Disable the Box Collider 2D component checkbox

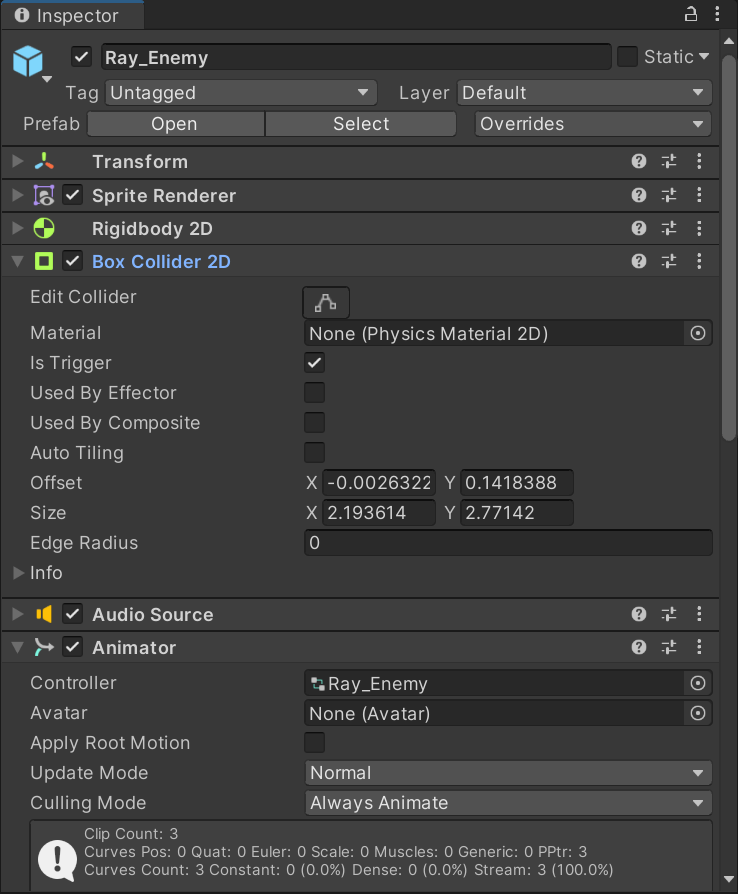coord(72,261)
